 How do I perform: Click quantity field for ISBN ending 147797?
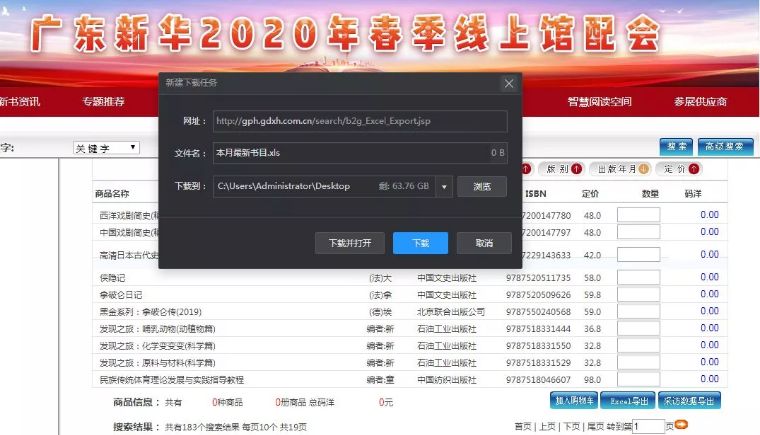(x=638, y=231)
